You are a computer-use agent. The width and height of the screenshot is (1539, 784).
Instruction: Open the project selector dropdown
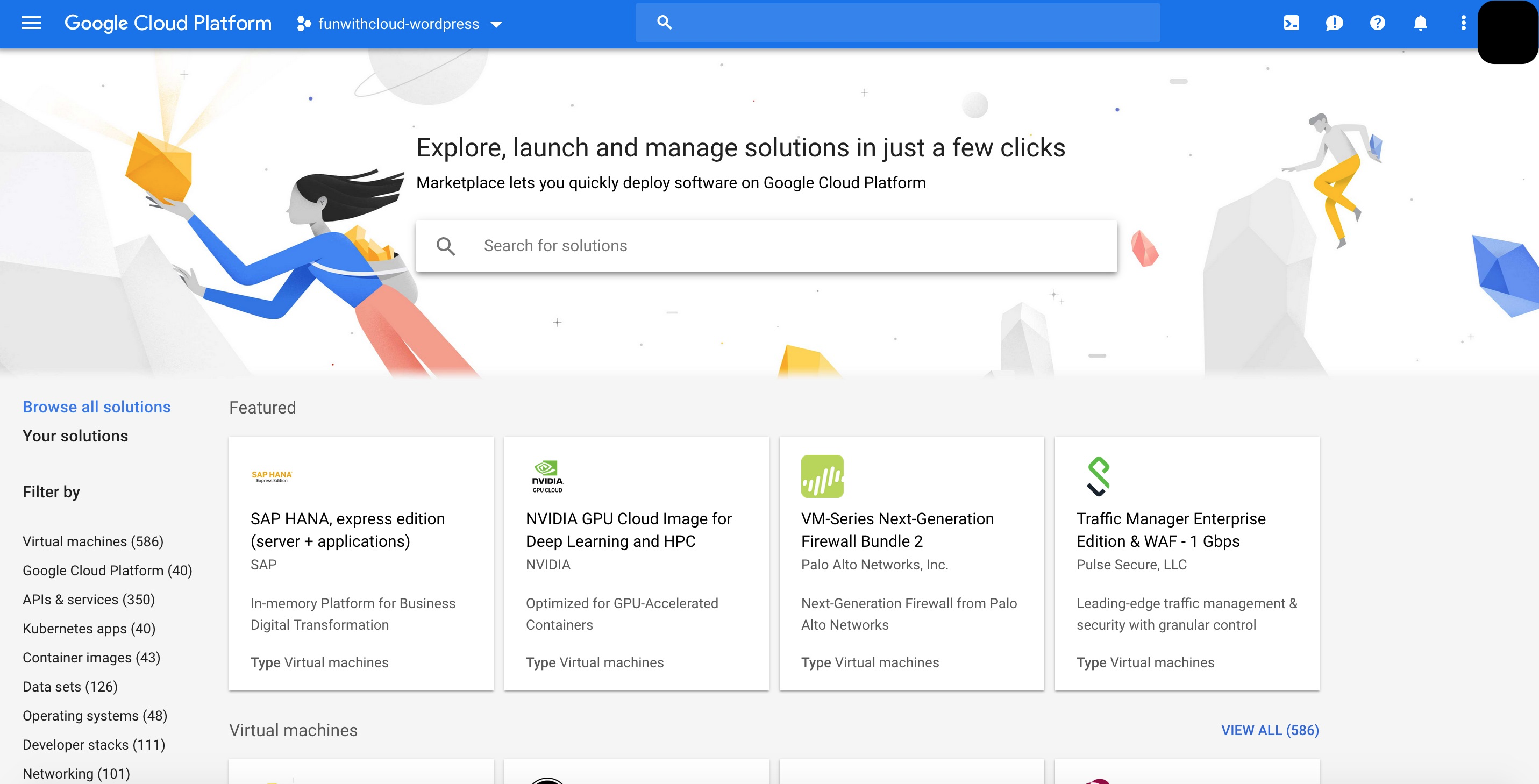(400, 23)
